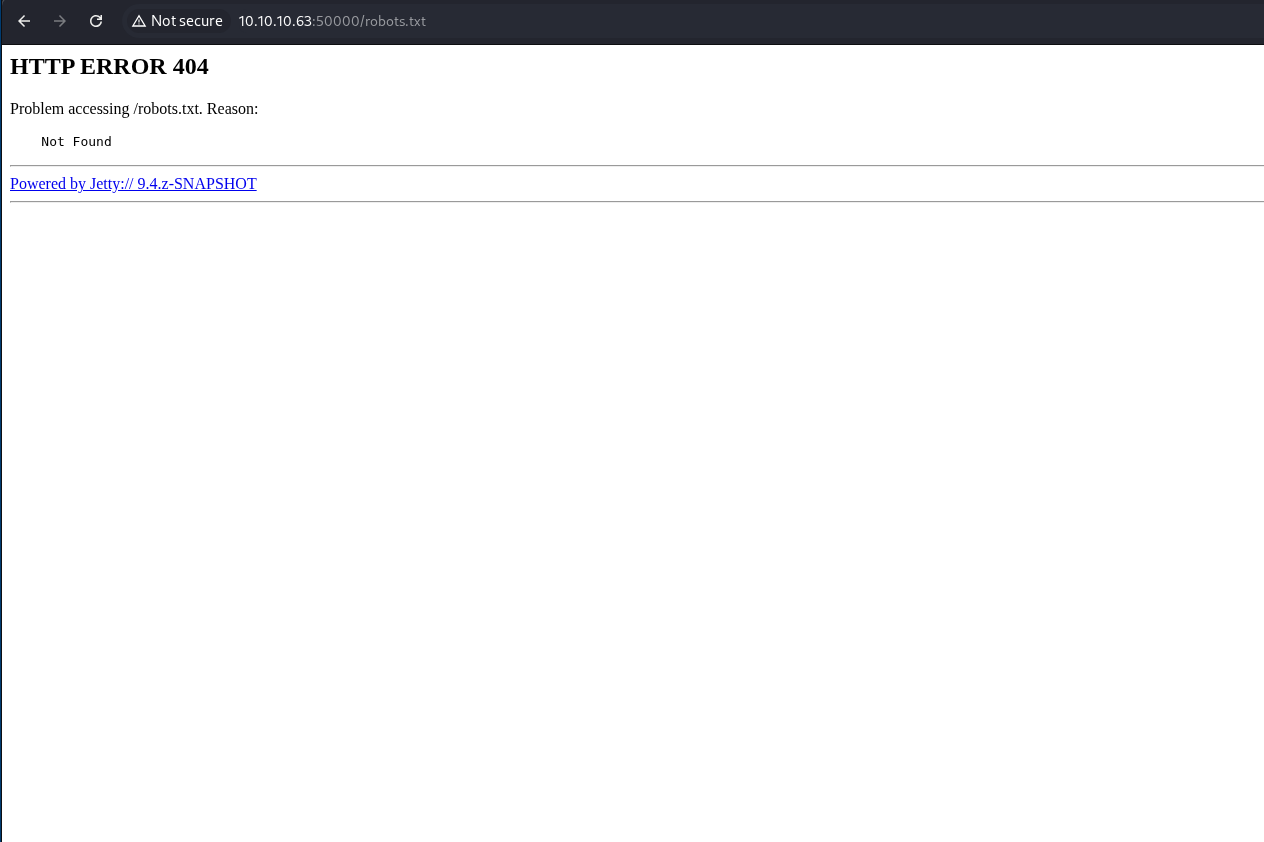
Task: Click the 404 number in the heading
Action: pyautogui.click(x=190, y=67)
